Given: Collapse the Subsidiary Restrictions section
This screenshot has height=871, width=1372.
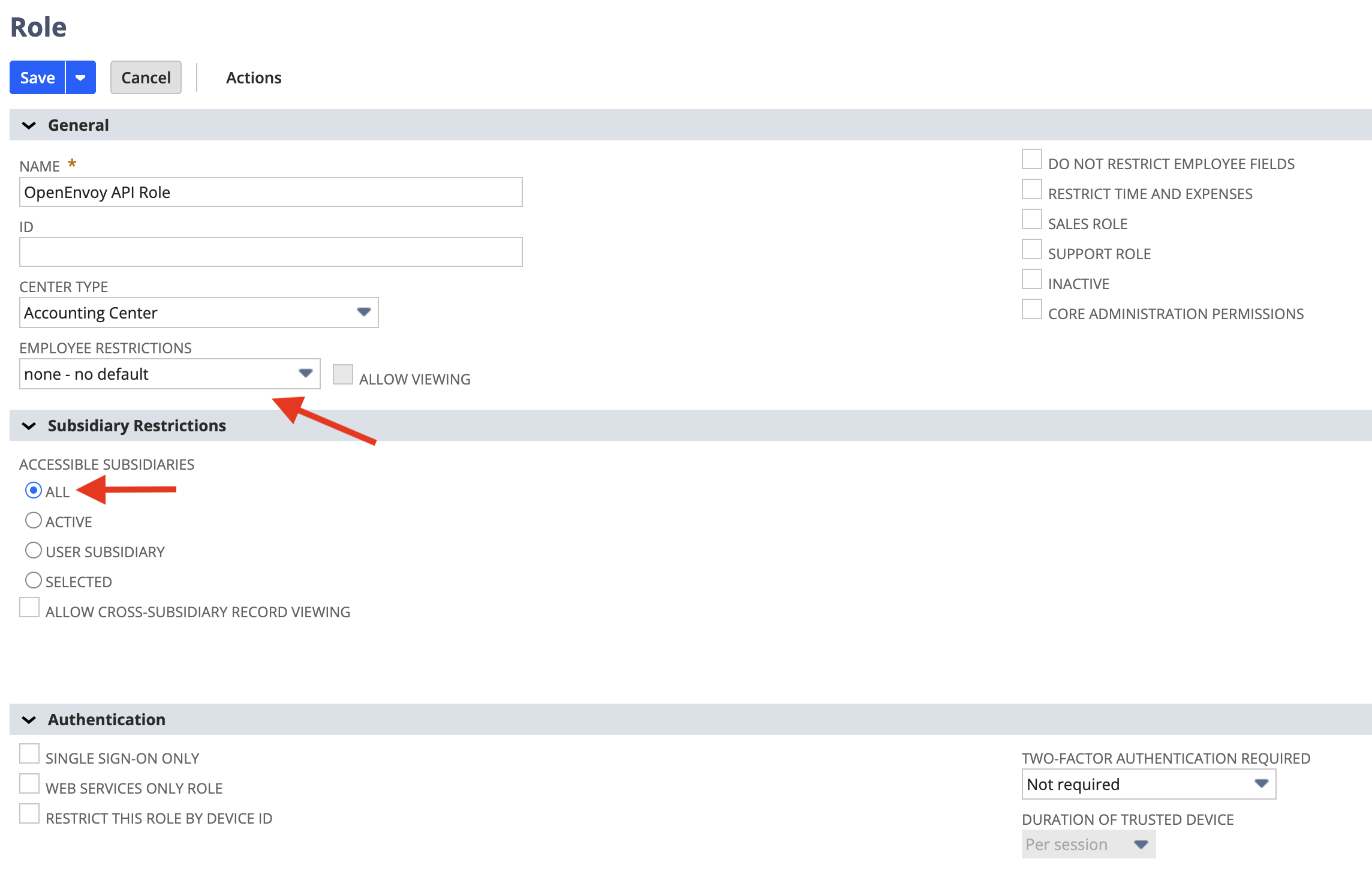Looking at the screenshot, I should (x=29, y=426).
